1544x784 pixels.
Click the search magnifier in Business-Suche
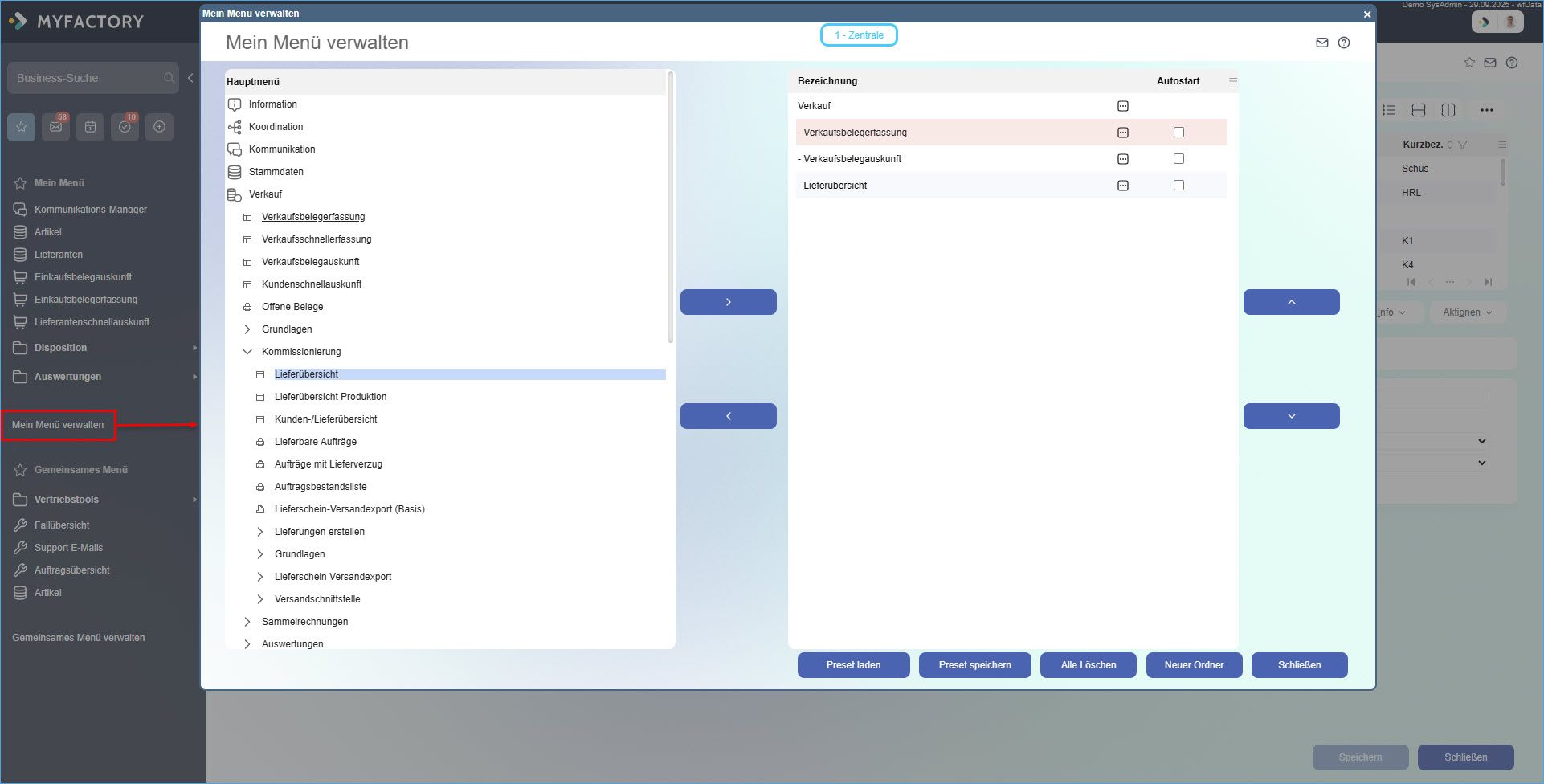coord(169,78)
